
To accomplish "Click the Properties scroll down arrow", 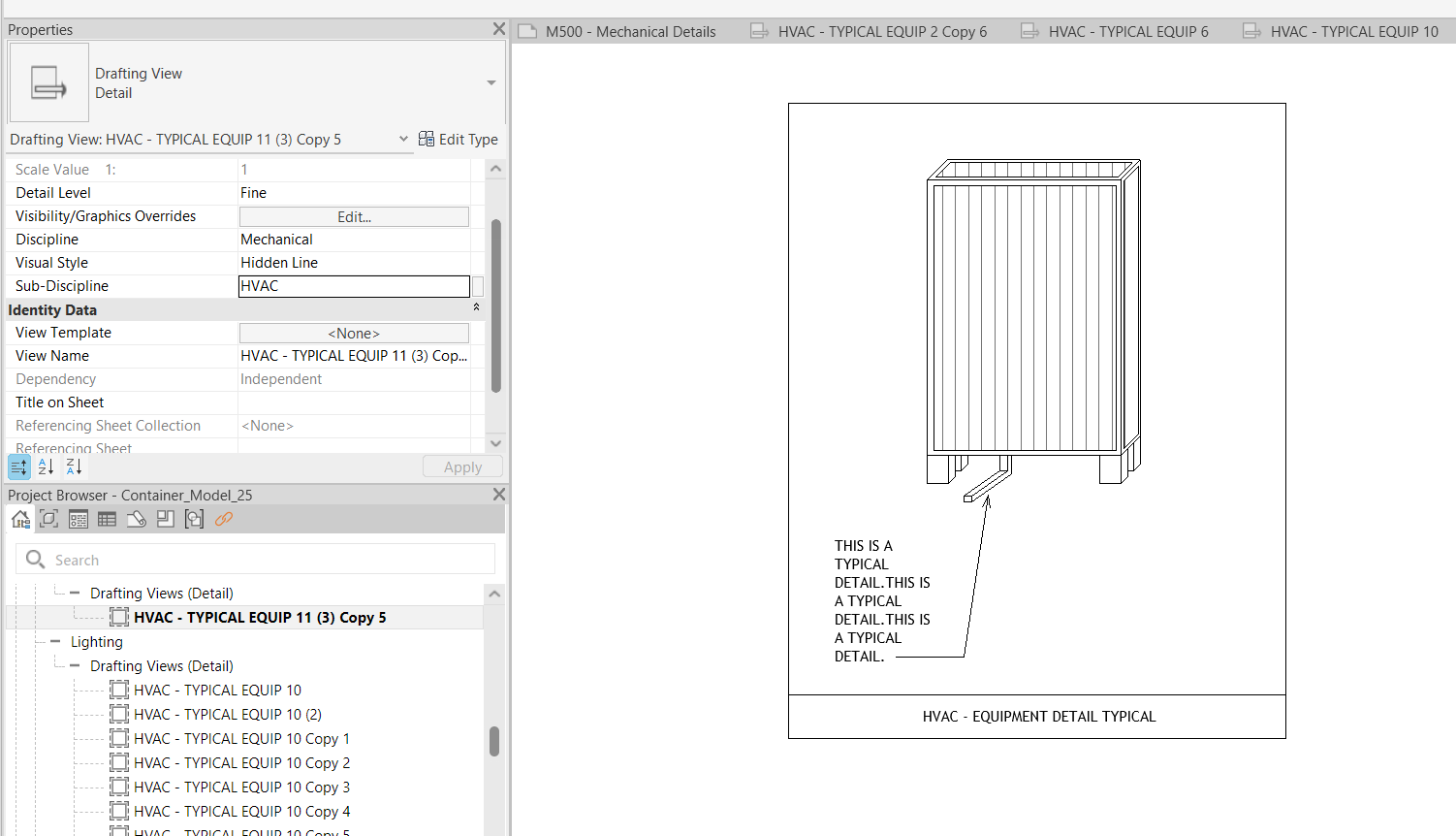I will (x=495, y=443).
